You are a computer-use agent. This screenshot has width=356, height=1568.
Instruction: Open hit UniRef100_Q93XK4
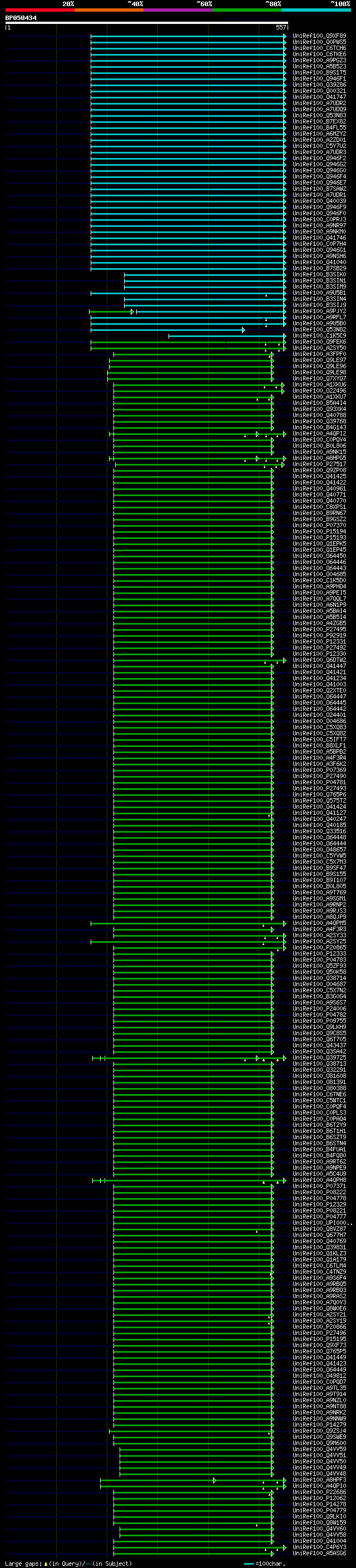(319, 409)
